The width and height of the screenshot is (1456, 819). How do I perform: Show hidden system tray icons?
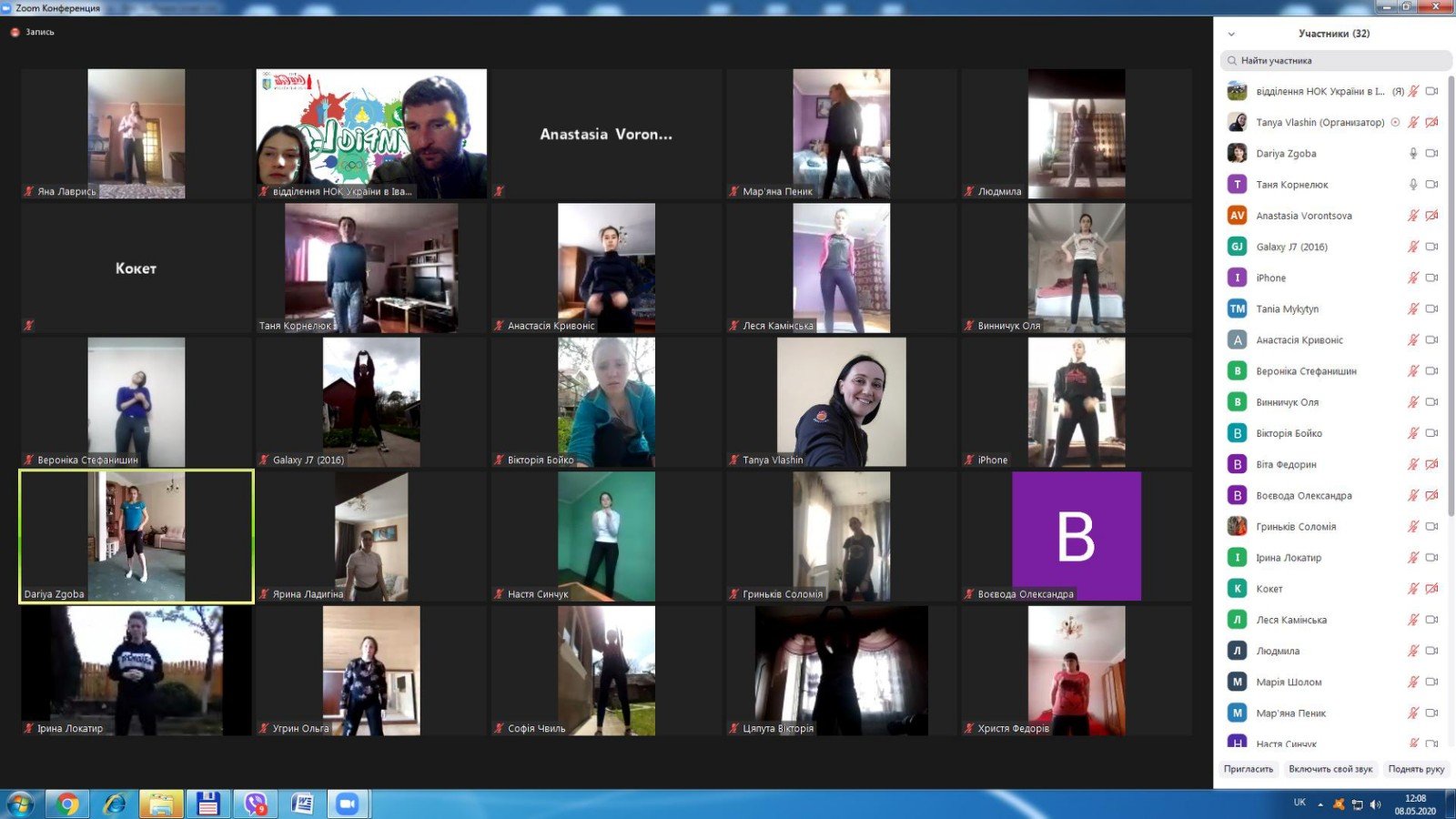pyautogui.click(x=1320, y=804)
